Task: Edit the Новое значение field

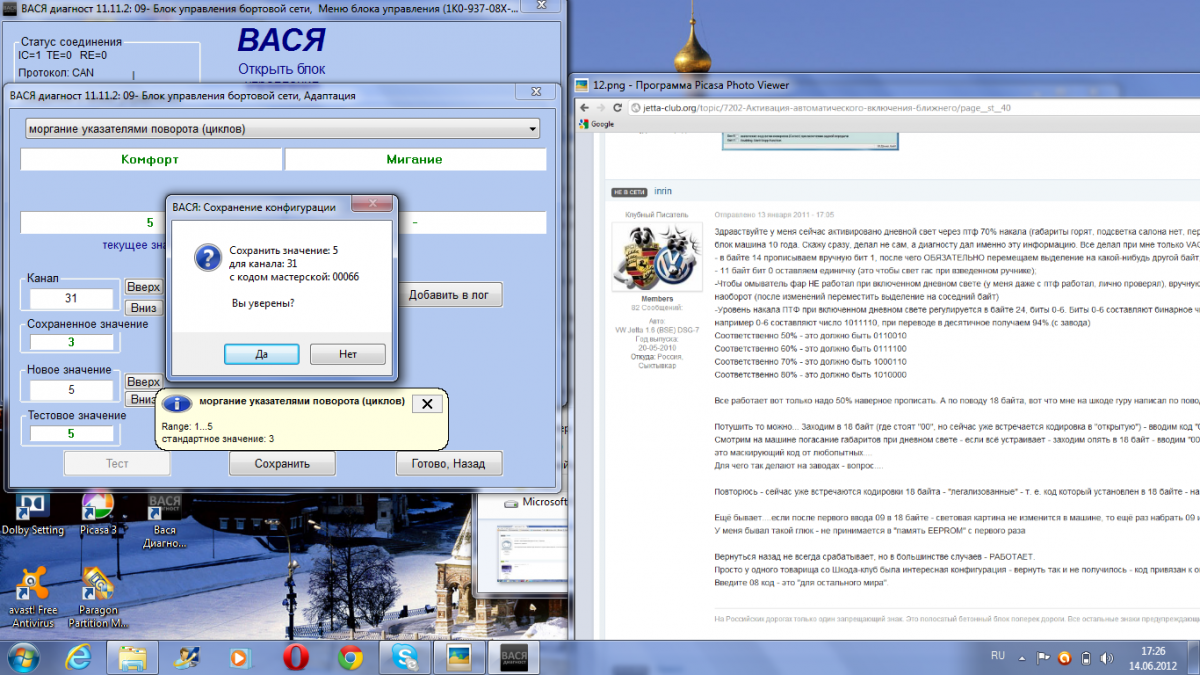Action: (71, 390)
